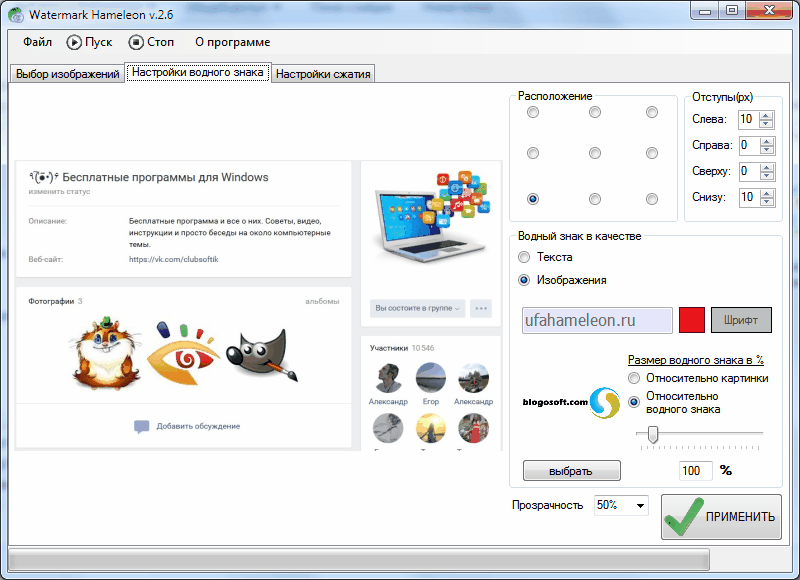Screen dimensions: 800x580
Task: Click the выбрать button
Action: point(571,471)
